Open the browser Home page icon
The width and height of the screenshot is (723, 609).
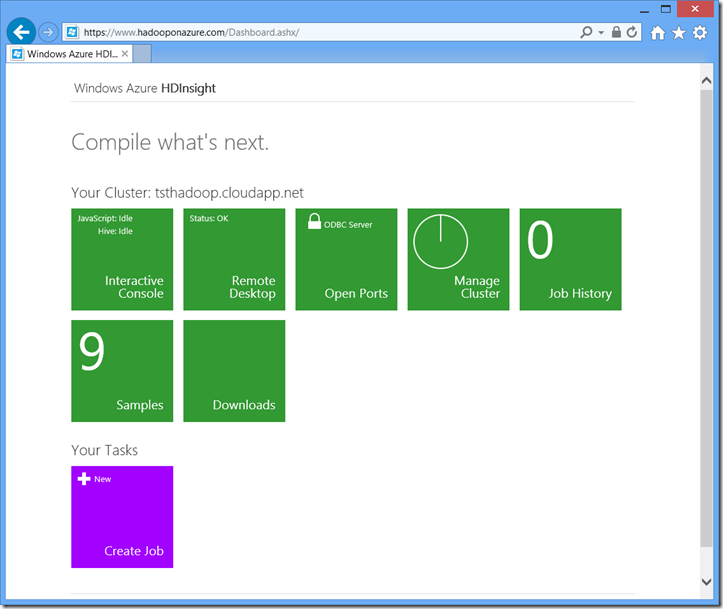(658, 33)
